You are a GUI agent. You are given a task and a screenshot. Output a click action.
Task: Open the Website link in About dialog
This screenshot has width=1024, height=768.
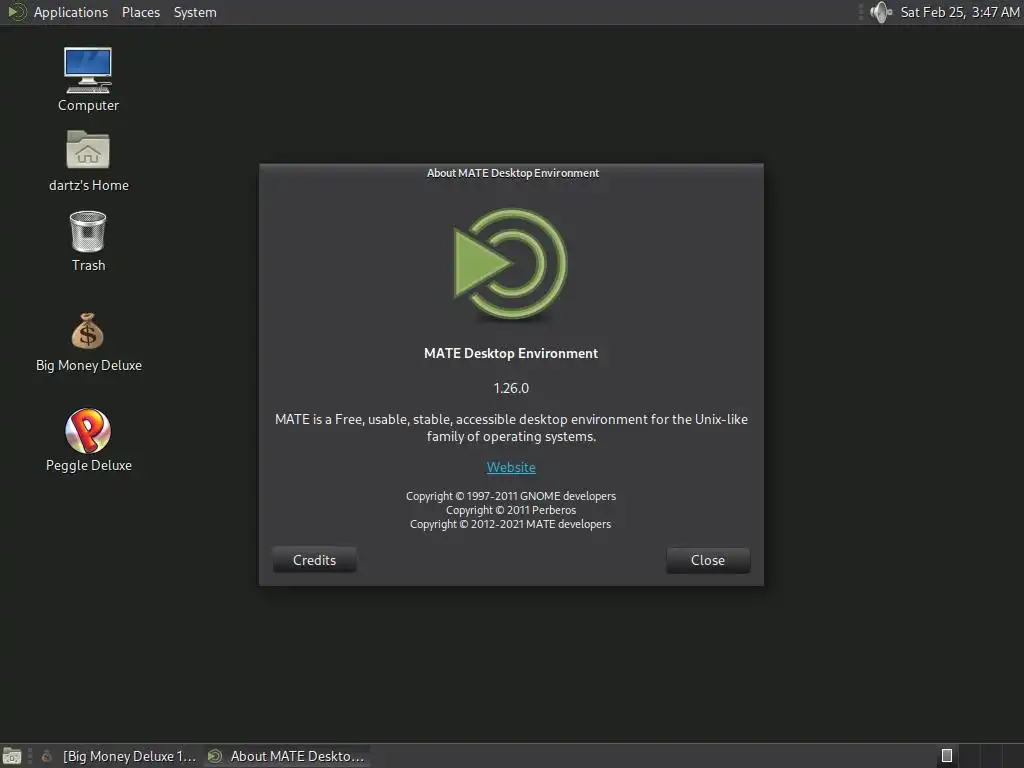click(x=511, y=468)
